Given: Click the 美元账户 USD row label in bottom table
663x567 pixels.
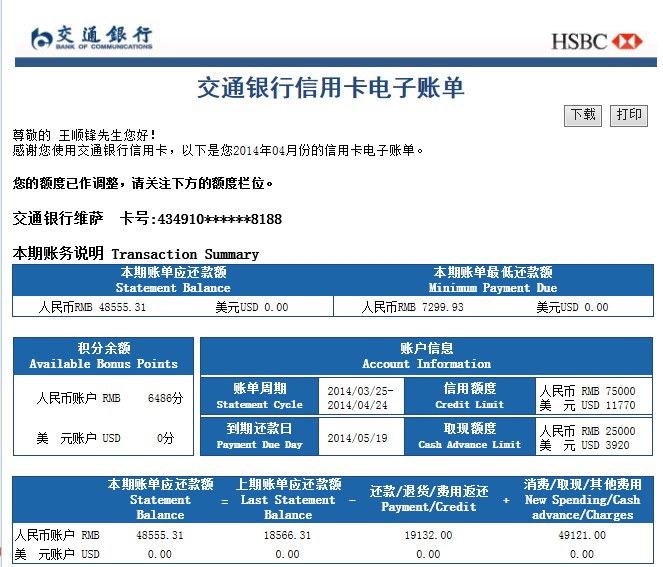Looking at the screenshot, I should [57, 554].
